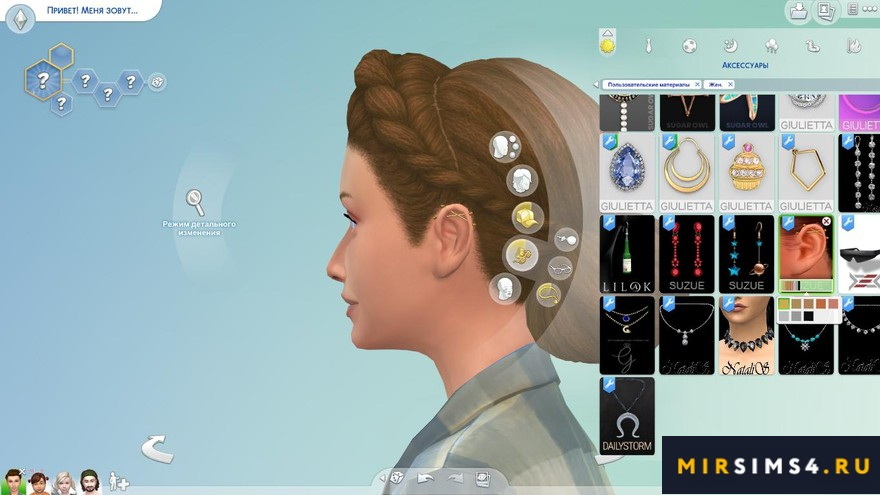Open the 'Привет! Меня зовут...' name field
The height and width of the screenshot is (495, 880).
point(93,10)
